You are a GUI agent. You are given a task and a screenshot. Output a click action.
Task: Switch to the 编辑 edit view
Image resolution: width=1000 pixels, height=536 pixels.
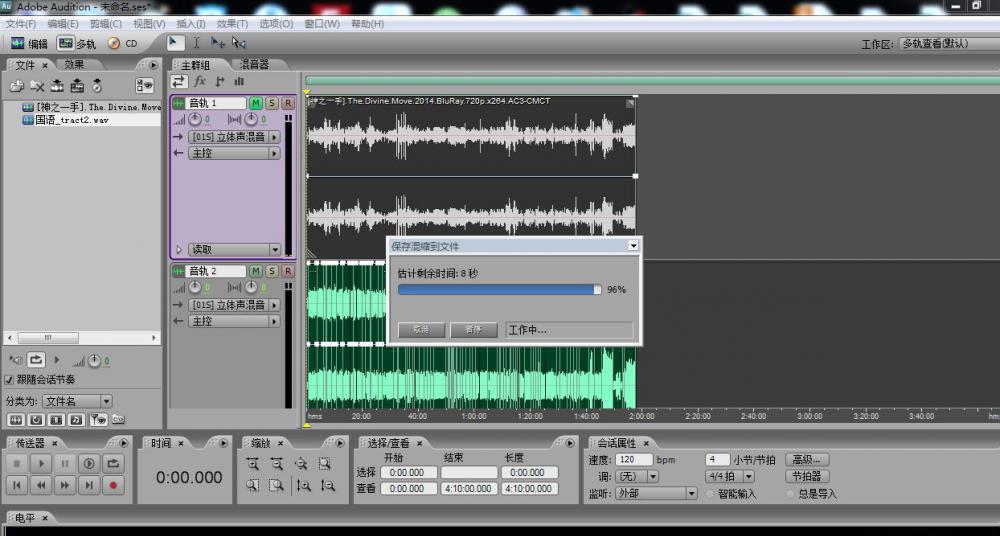tap(29, 43)
